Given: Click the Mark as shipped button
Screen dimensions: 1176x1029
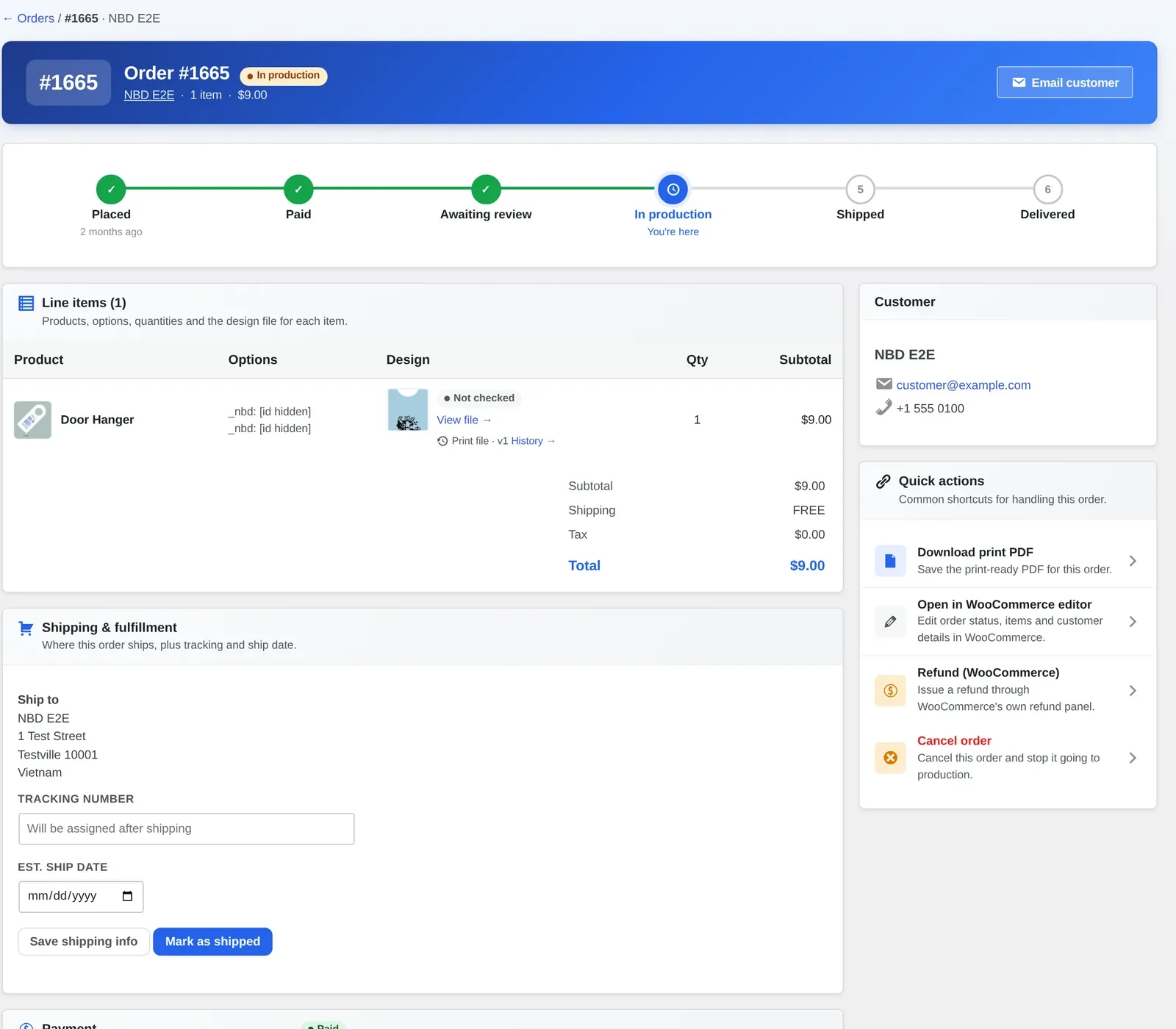Looking at the screenshot, I should point(212,942).
